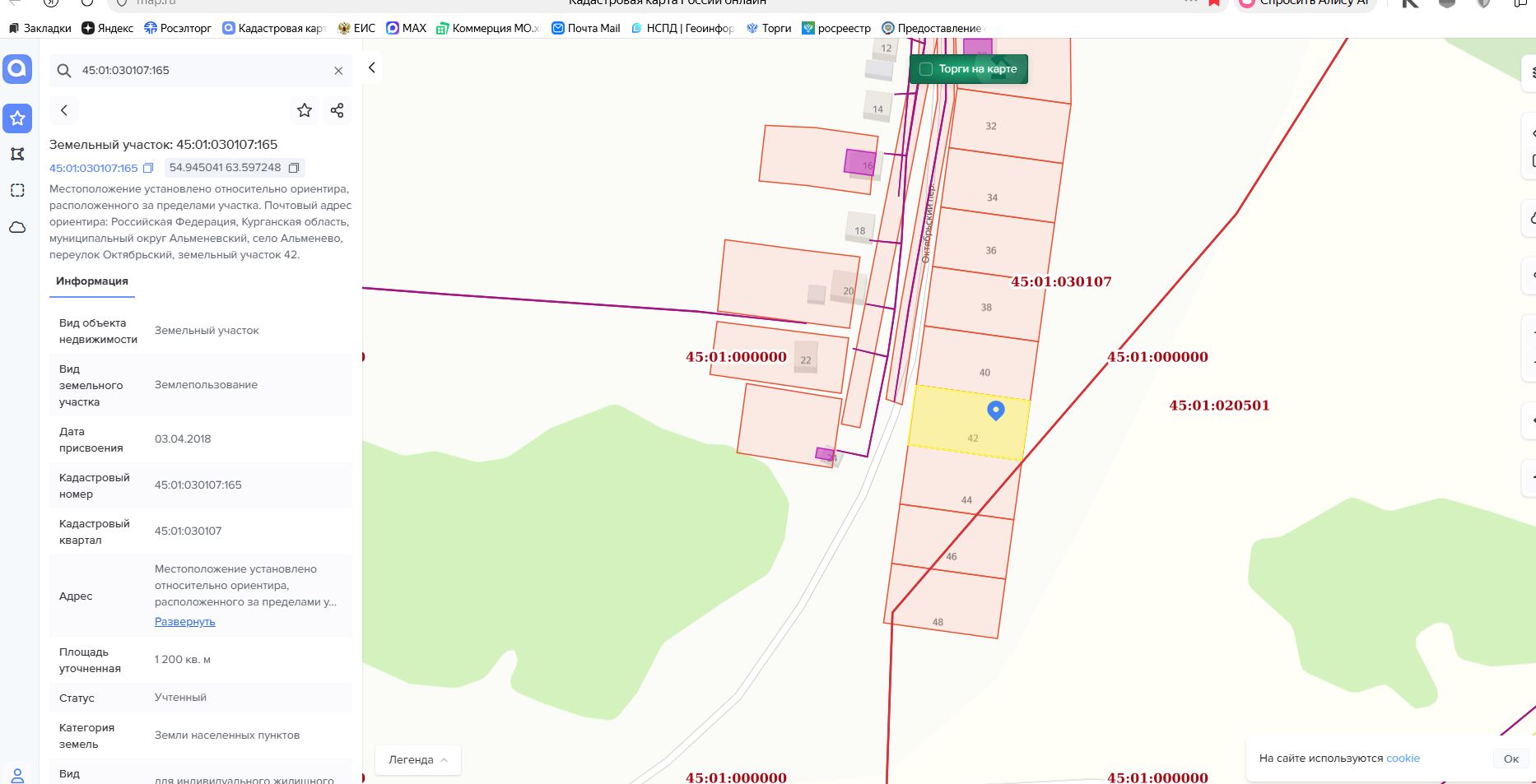The width and height of the screenshot is (1536, 784).
Task: Click the blue map pin marker
Action: 996,411
